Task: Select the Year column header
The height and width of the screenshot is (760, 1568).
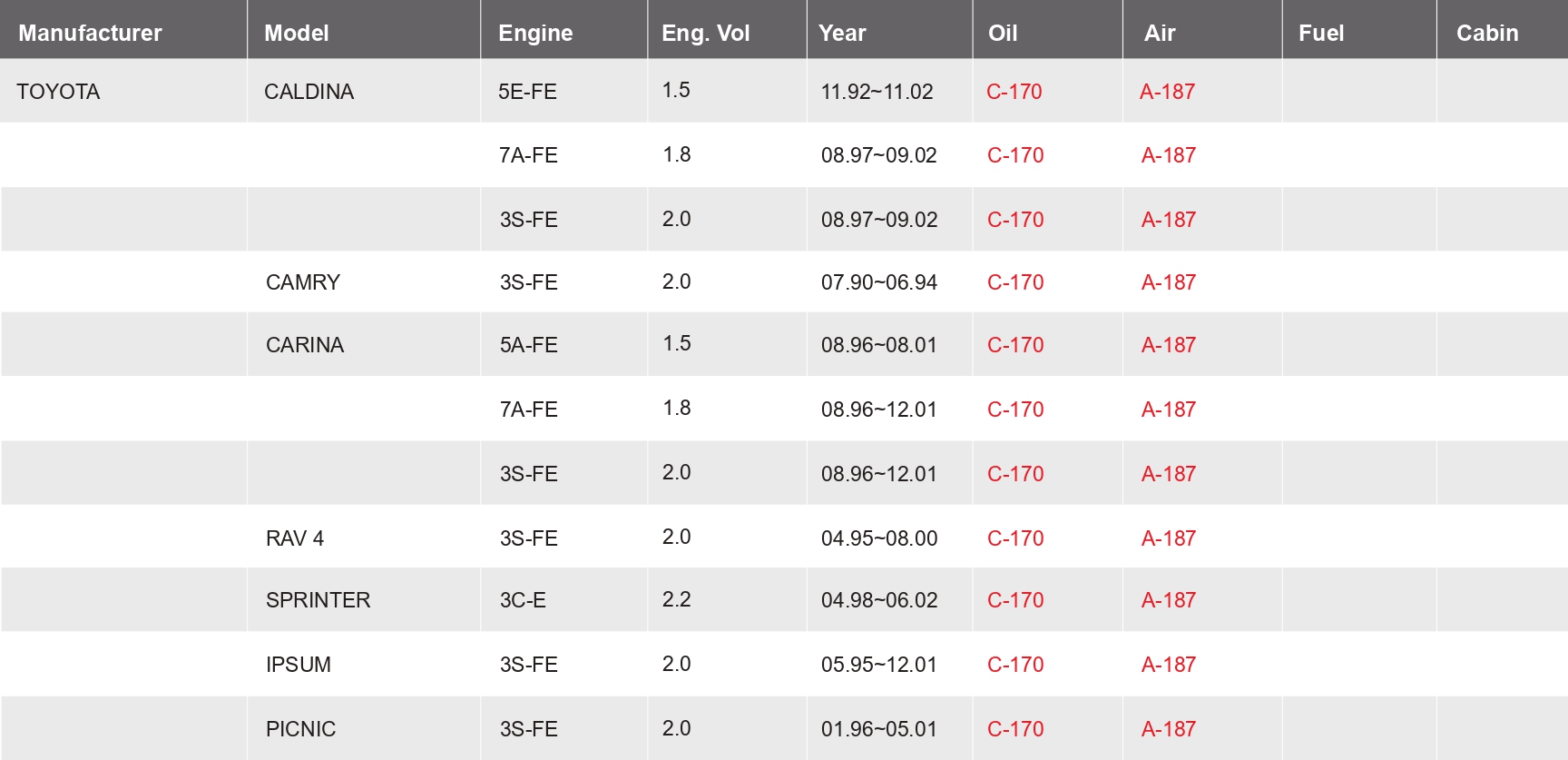Action: click(842, 34)
